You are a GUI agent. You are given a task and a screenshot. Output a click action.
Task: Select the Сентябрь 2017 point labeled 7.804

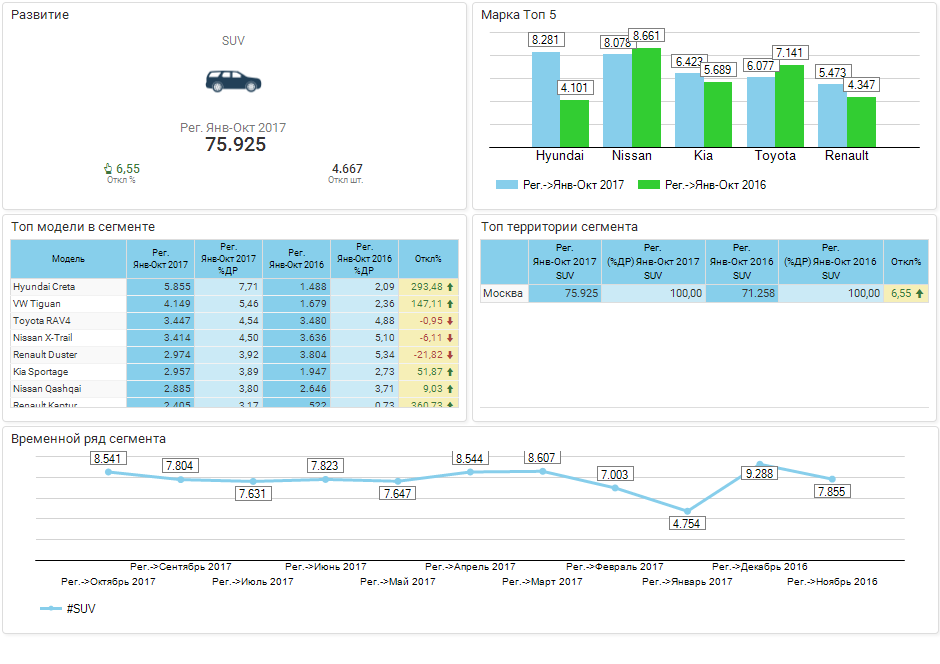click(x=181, y=479)
